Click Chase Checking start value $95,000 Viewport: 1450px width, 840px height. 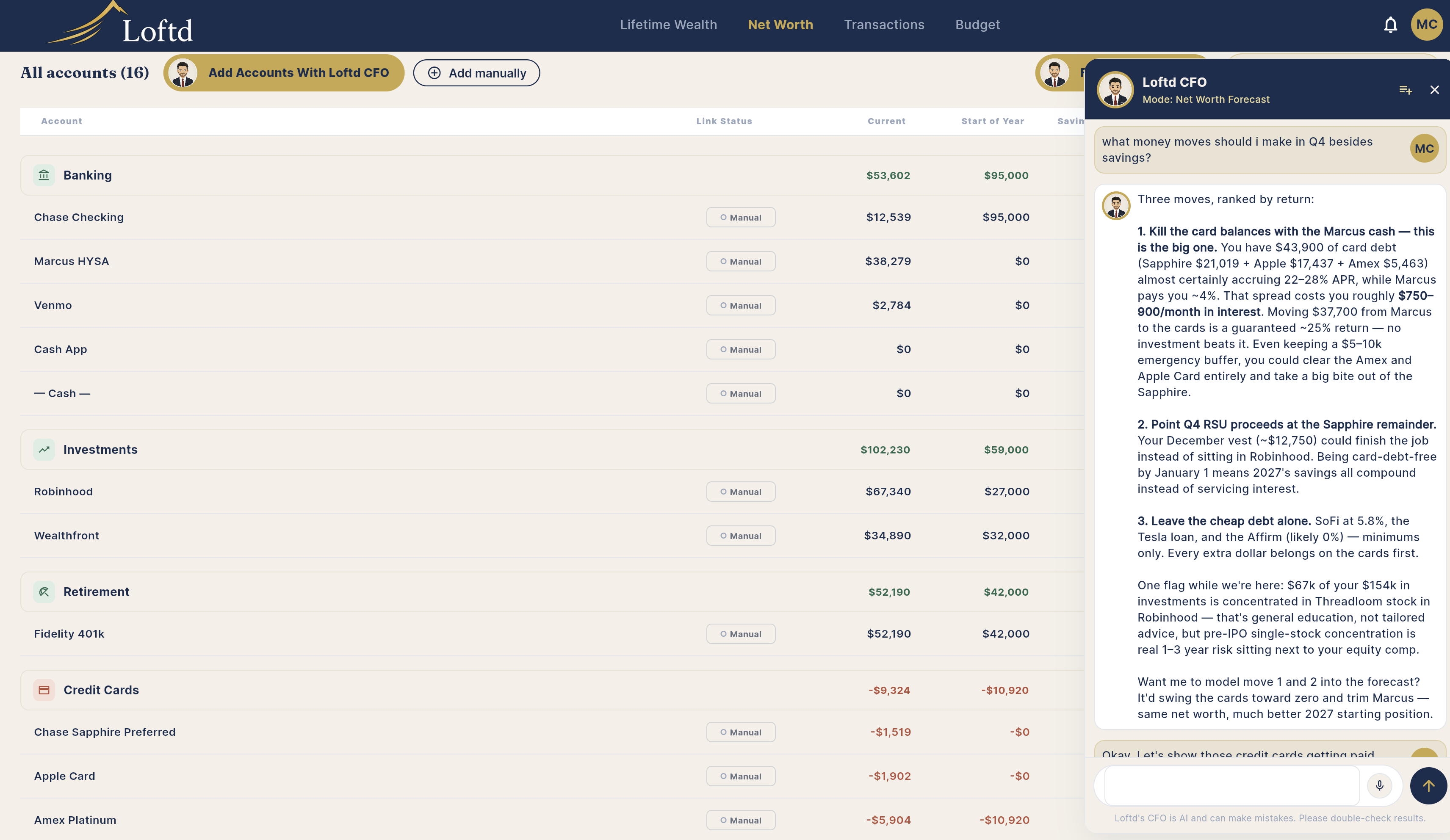1006,217
